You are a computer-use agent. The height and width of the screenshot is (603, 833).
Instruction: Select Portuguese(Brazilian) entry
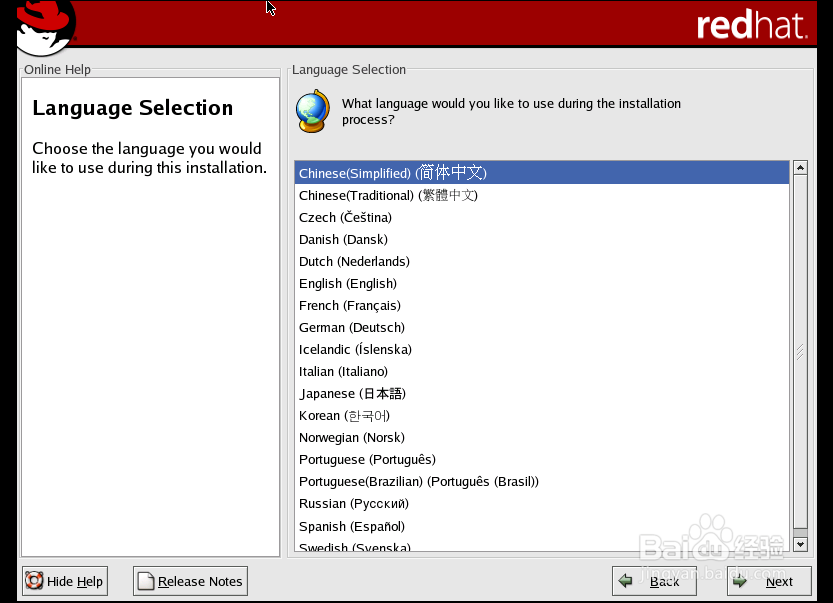tap(542, 482)
